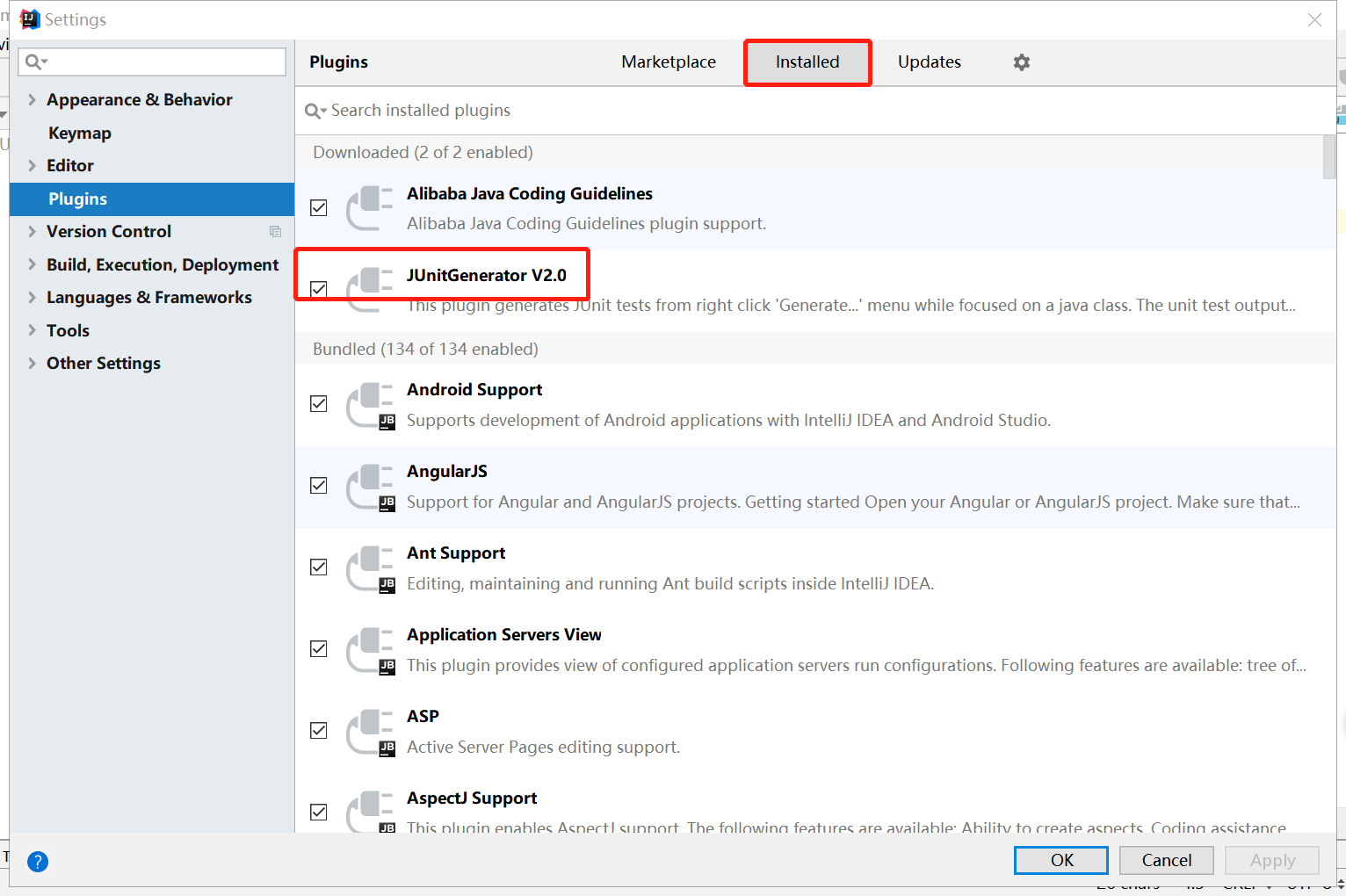
Task: Expand the Version Control node arrow
Action: [x=32, y=232]
